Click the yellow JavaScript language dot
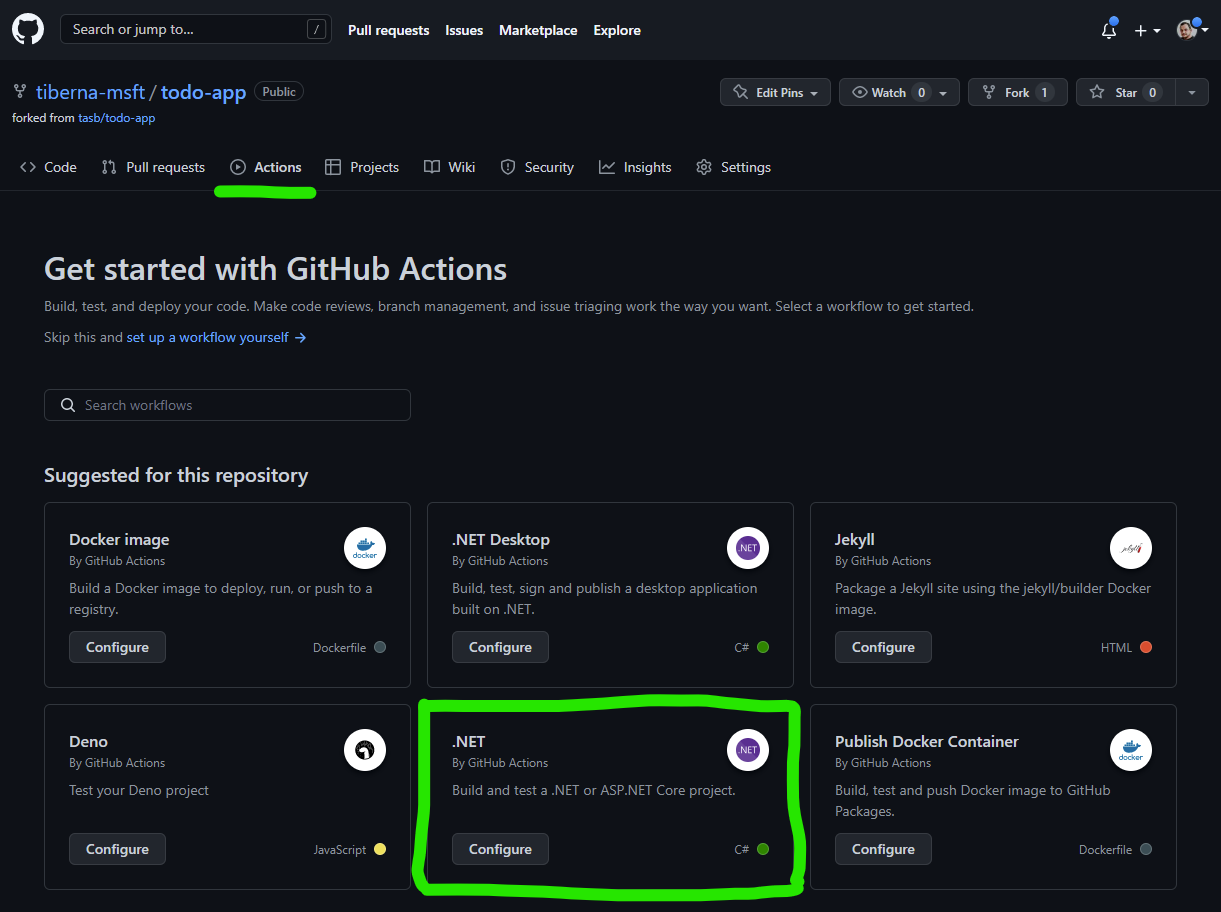Viewport: 1221px width, 912px height. pos(380,849)
